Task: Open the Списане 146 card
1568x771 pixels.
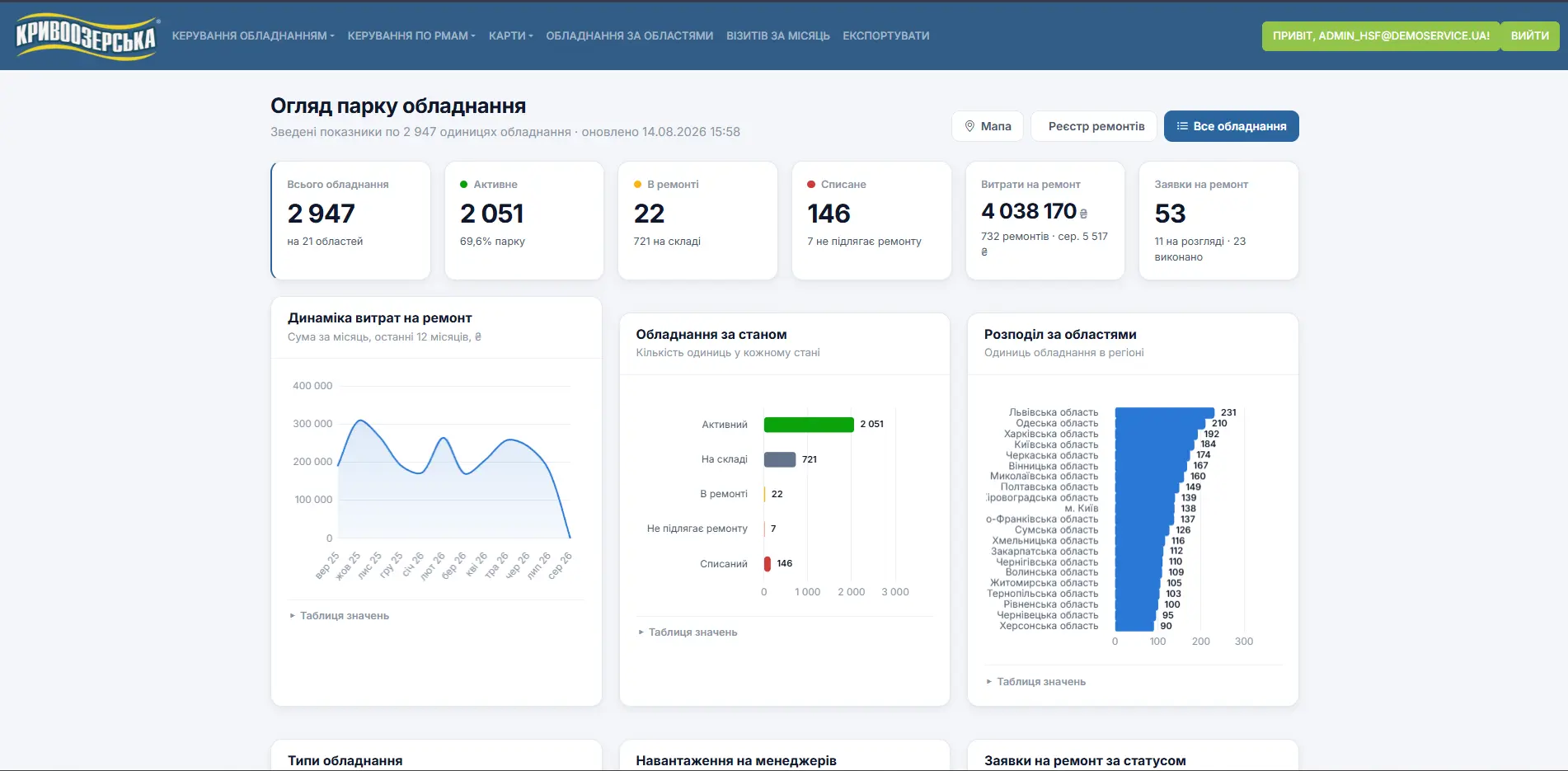Action: (x=871, y=220)
